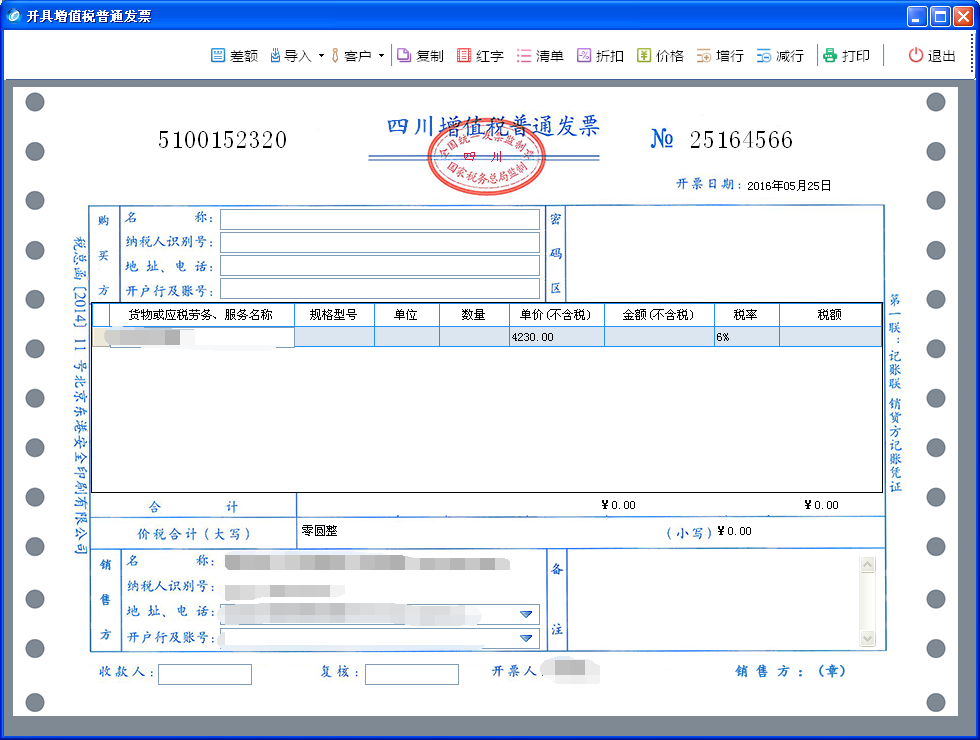Screen dimensions: 980x740
Task: Open the seller 开户行及账号 dropdown
Action: (x=526, y=638)
